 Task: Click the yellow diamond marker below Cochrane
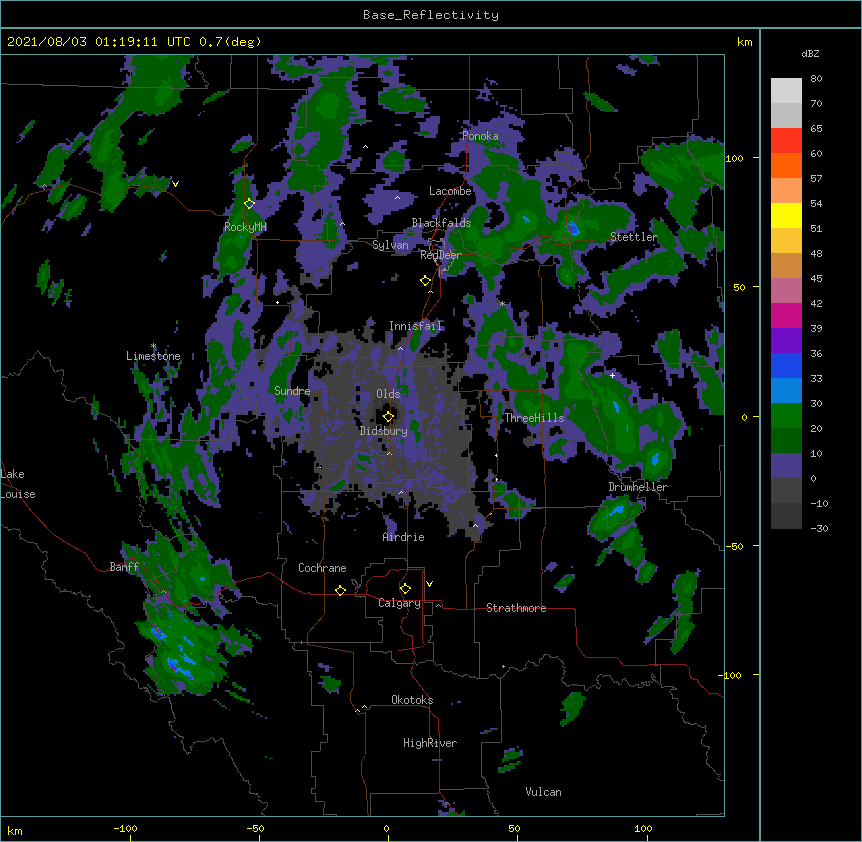coord(340,590)
